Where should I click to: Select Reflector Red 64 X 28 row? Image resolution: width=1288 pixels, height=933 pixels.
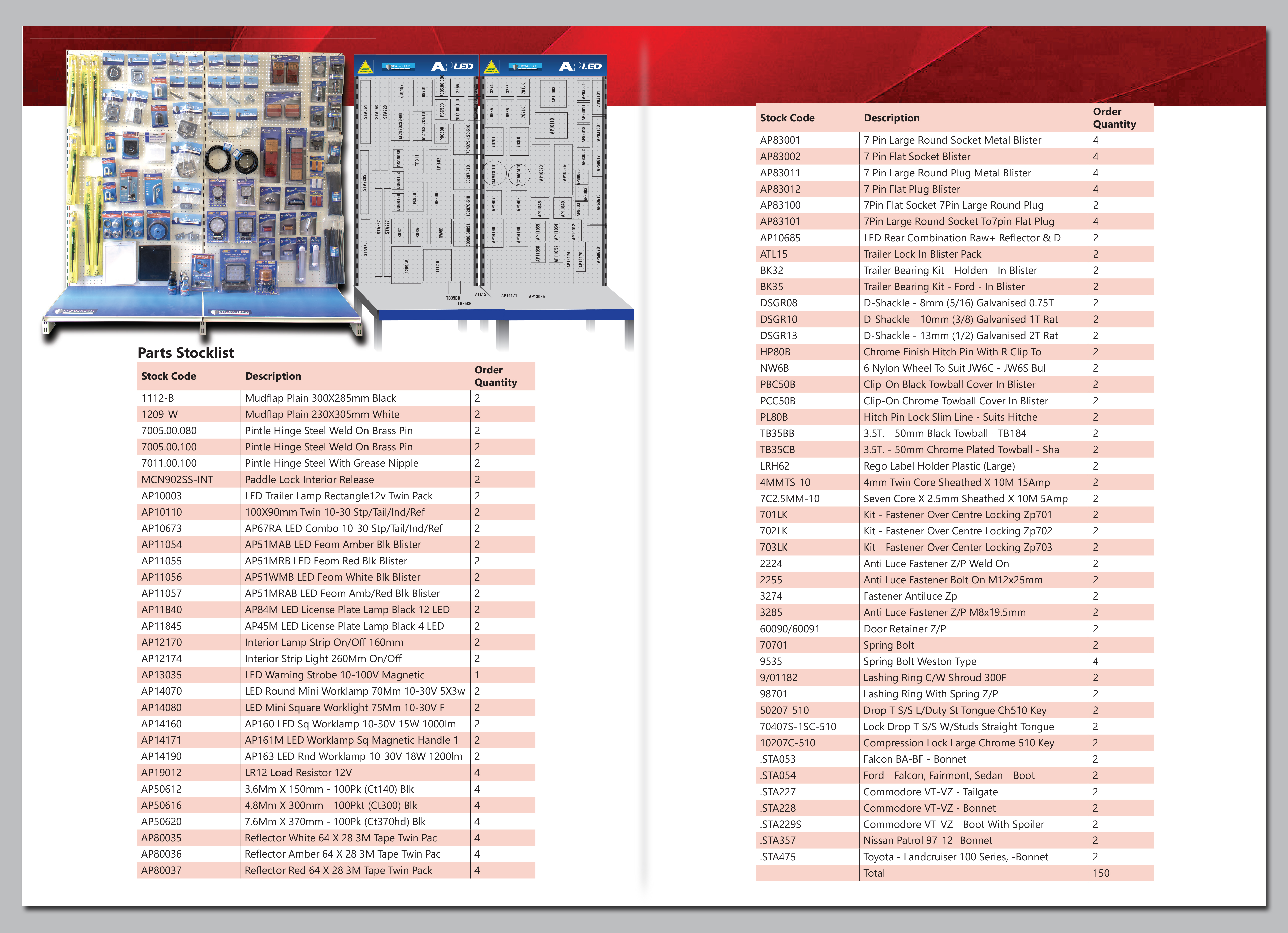(x=338, y=871)
